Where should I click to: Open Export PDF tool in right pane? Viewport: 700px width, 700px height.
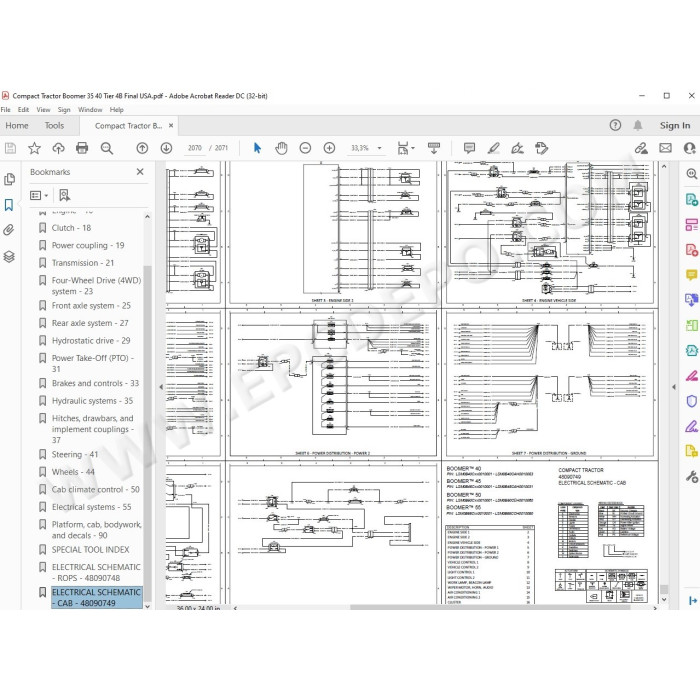click(692, 199)
